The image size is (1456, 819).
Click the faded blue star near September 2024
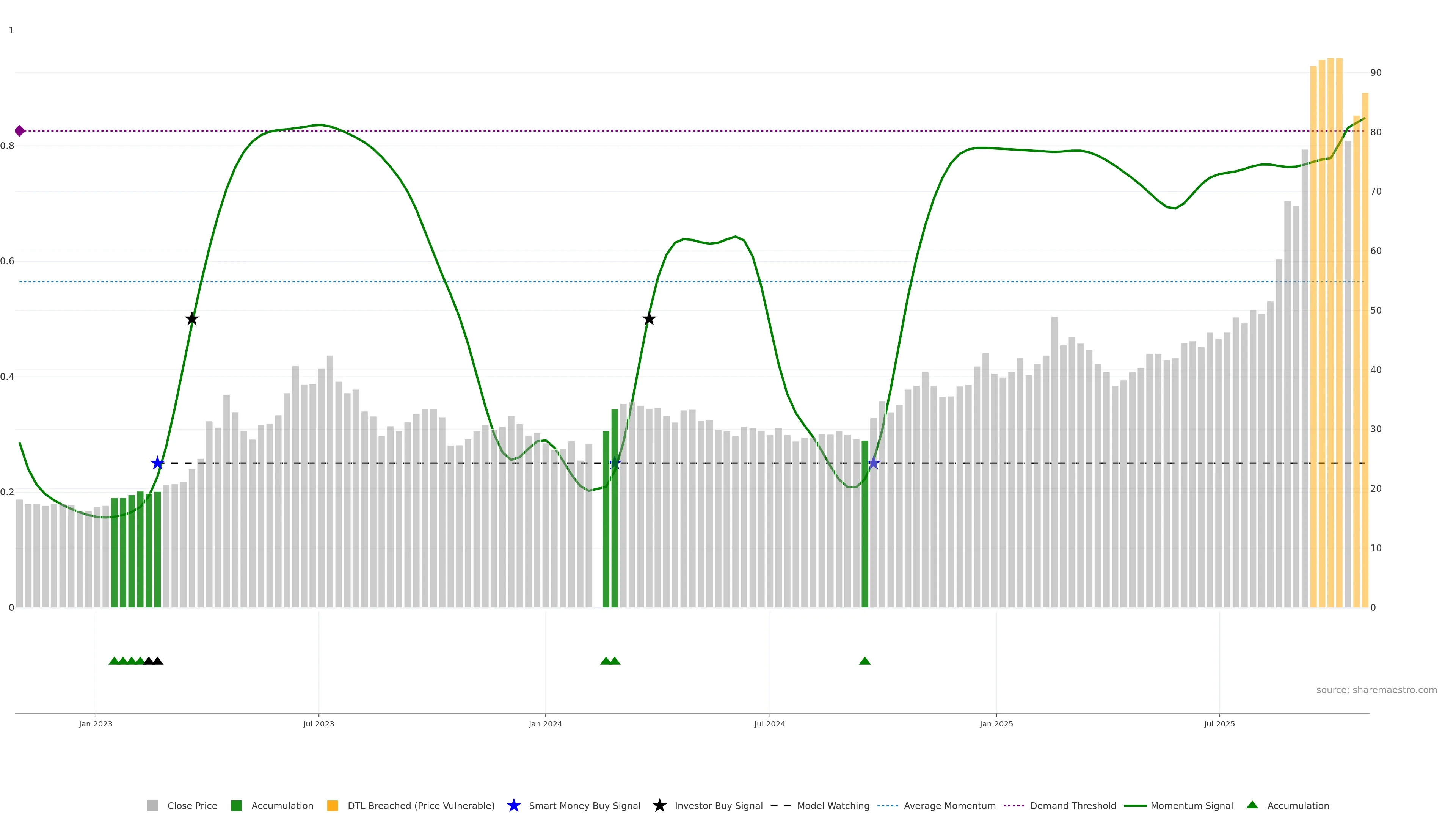click(873, 463)
